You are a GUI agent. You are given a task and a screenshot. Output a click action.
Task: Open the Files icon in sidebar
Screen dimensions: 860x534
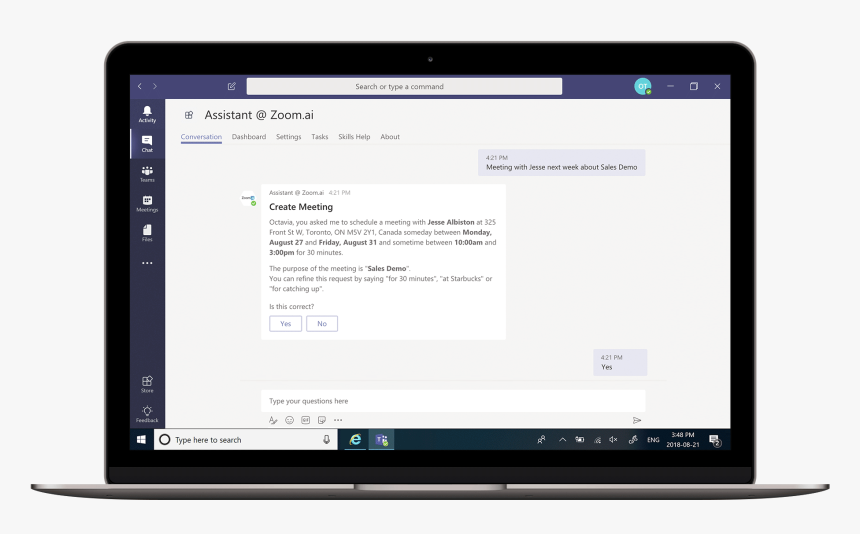pos(147,233)
